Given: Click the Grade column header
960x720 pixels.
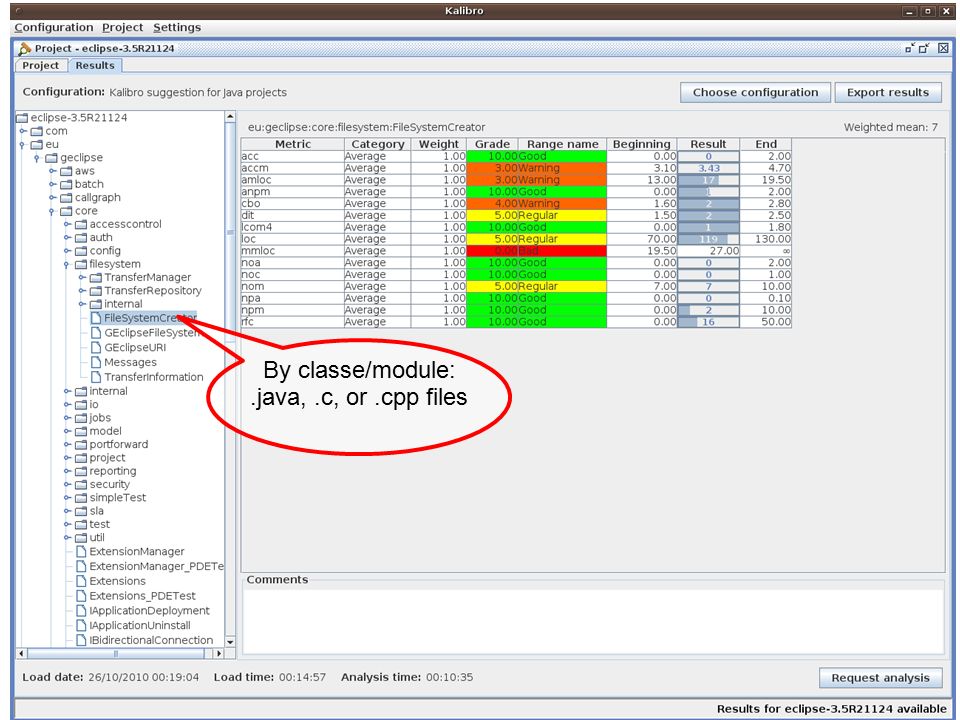Looking at the screenshot, I should click(x=492, y=144).
